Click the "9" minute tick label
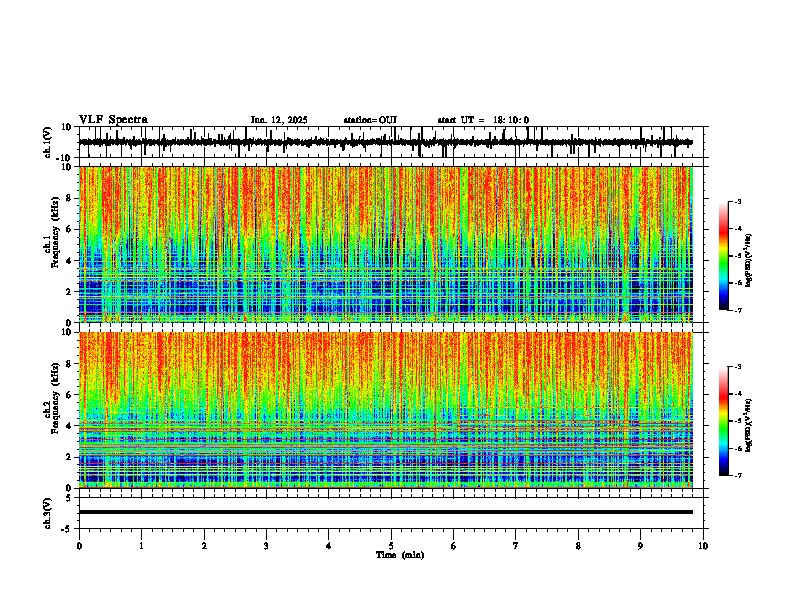 (640, 546)
